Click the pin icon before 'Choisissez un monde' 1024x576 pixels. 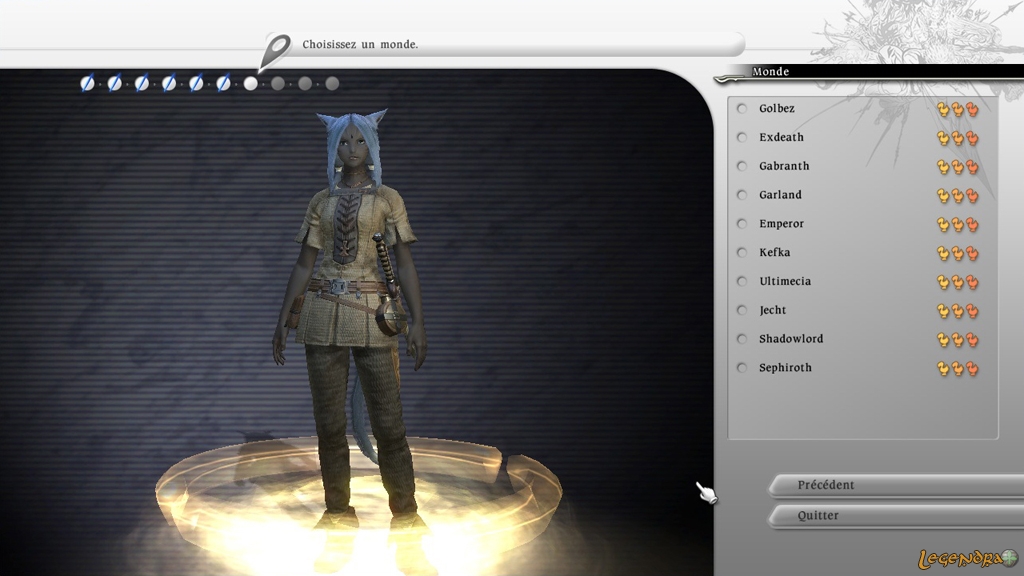[277, 46]
